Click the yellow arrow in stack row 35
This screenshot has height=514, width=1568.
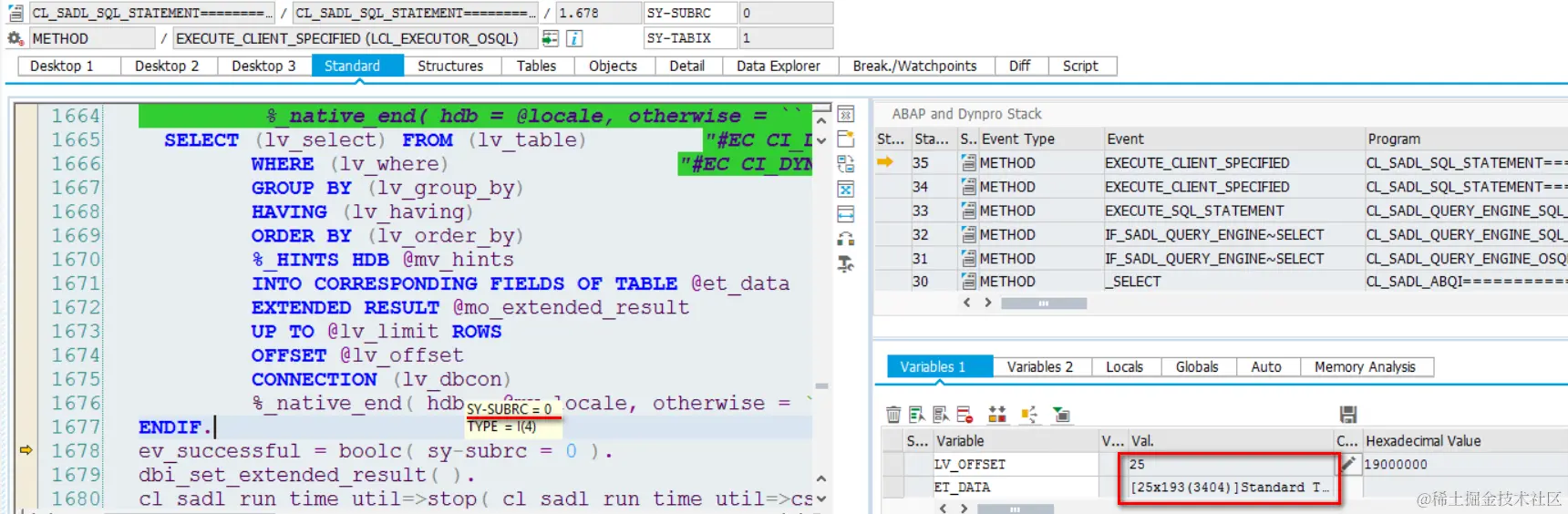click(885, 162)
